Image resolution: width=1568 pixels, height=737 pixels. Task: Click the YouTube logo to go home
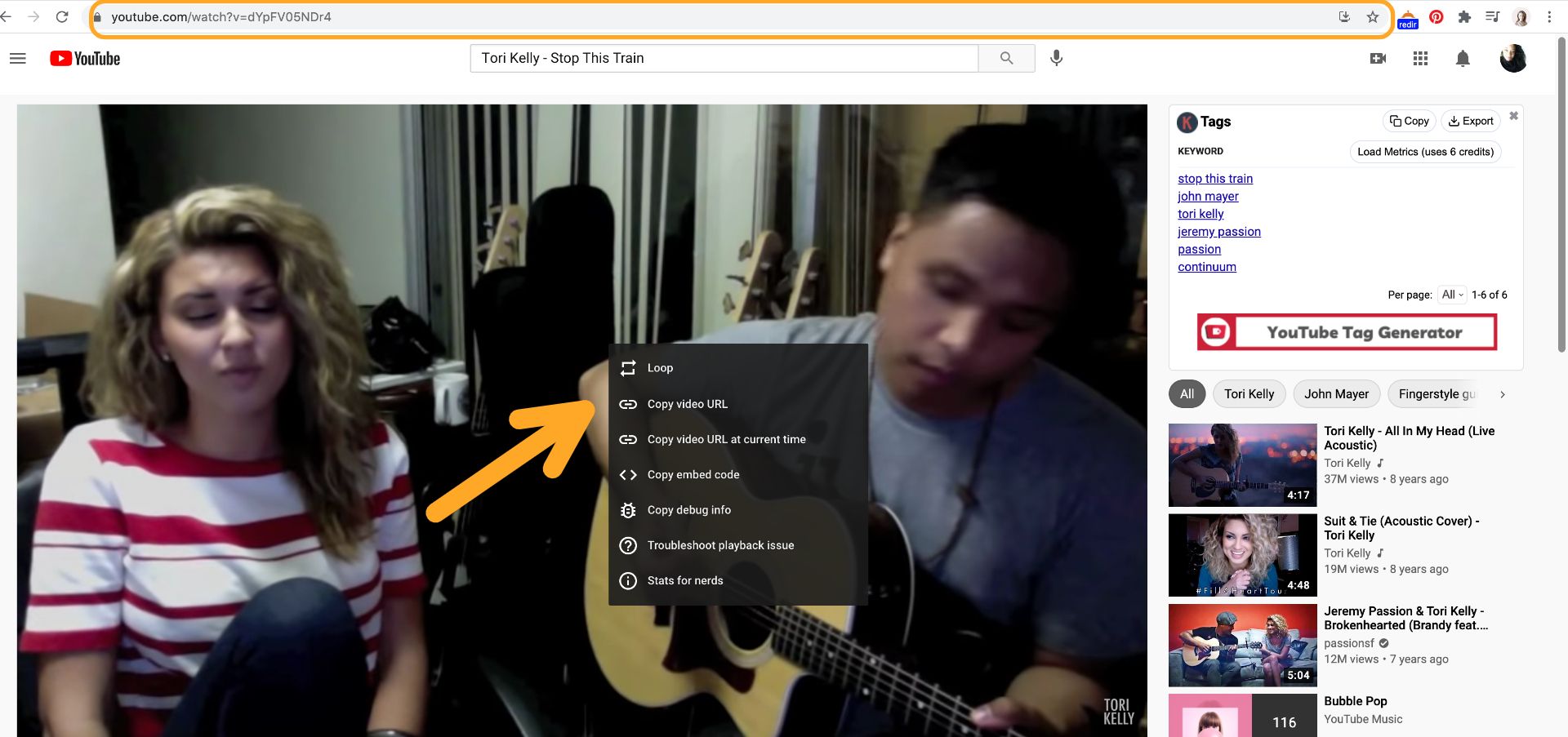click(x=85, y=59)
